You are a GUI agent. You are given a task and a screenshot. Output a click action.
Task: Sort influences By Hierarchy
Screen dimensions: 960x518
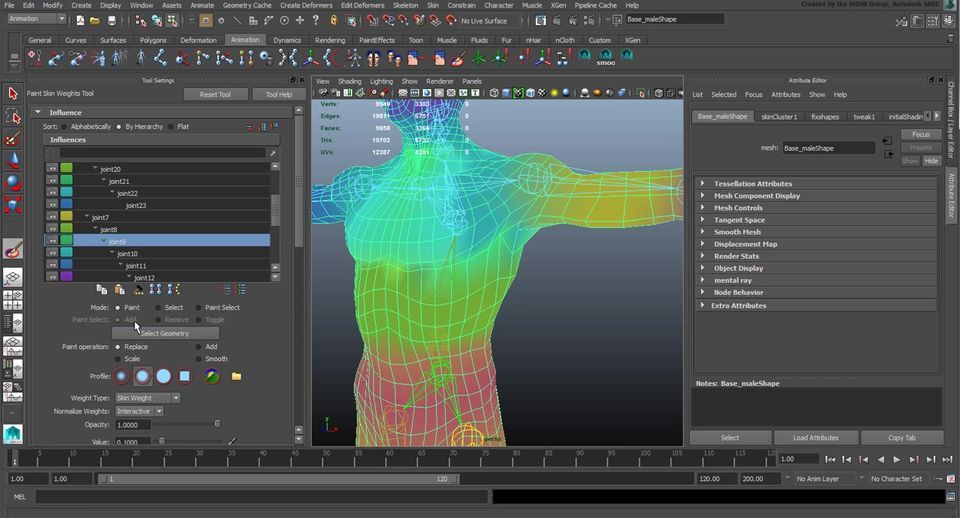click(x=119, y=127)
